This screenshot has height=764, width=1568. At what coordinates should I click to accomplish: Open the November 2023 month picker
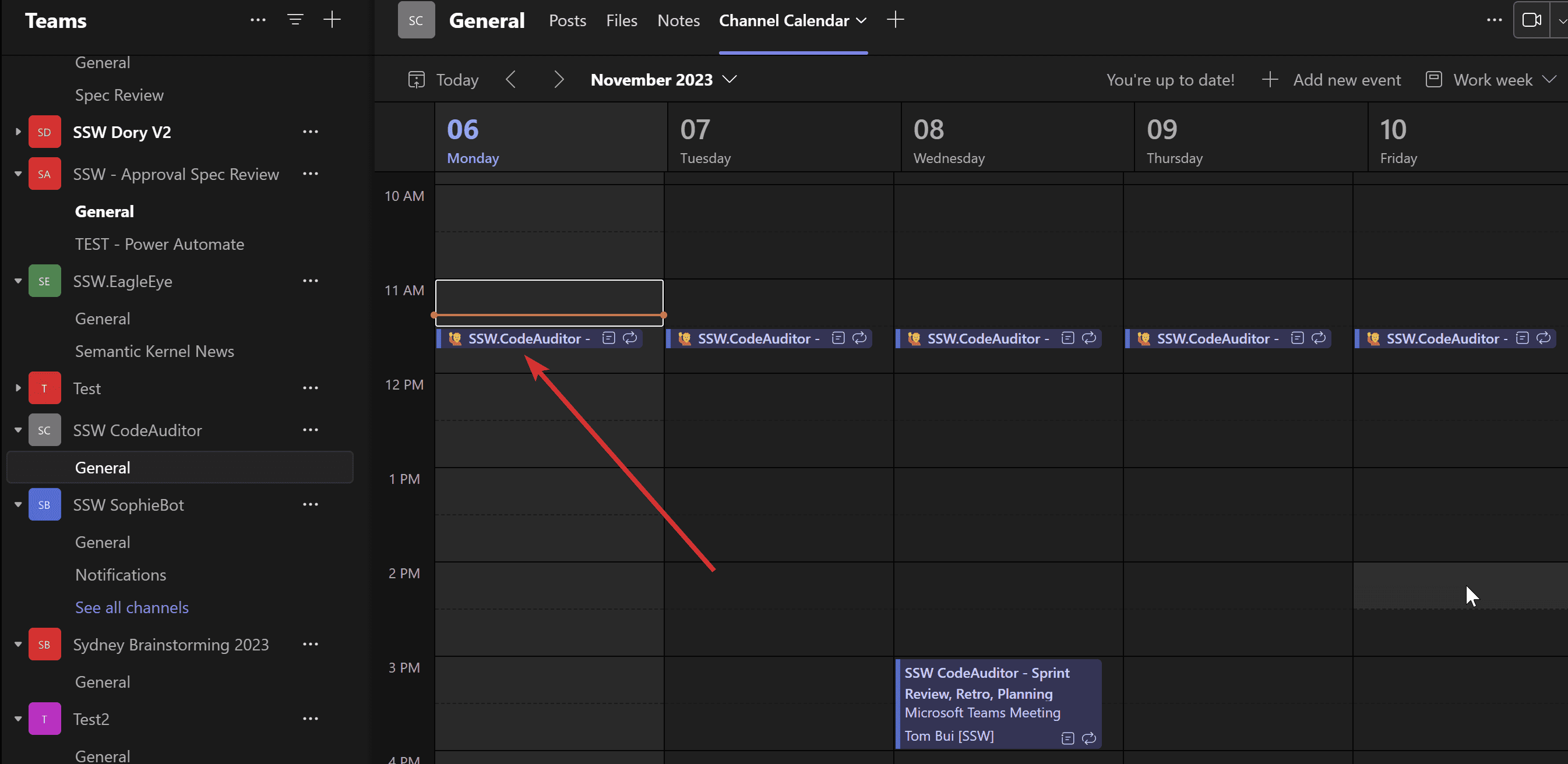tap(664, 80)
